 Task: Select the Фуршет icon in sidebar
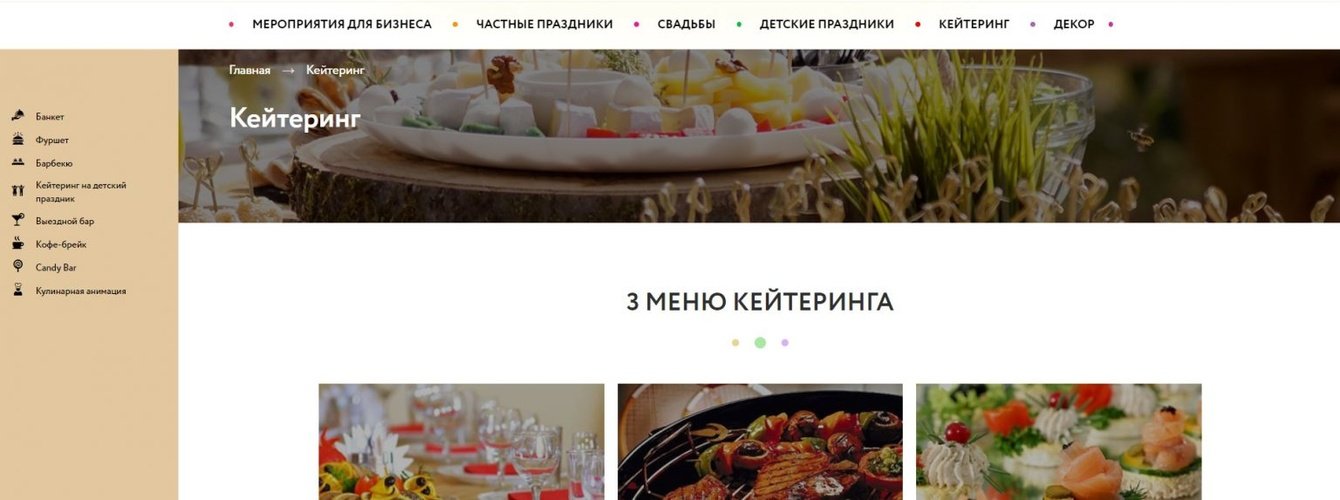[x=18, y=140]
